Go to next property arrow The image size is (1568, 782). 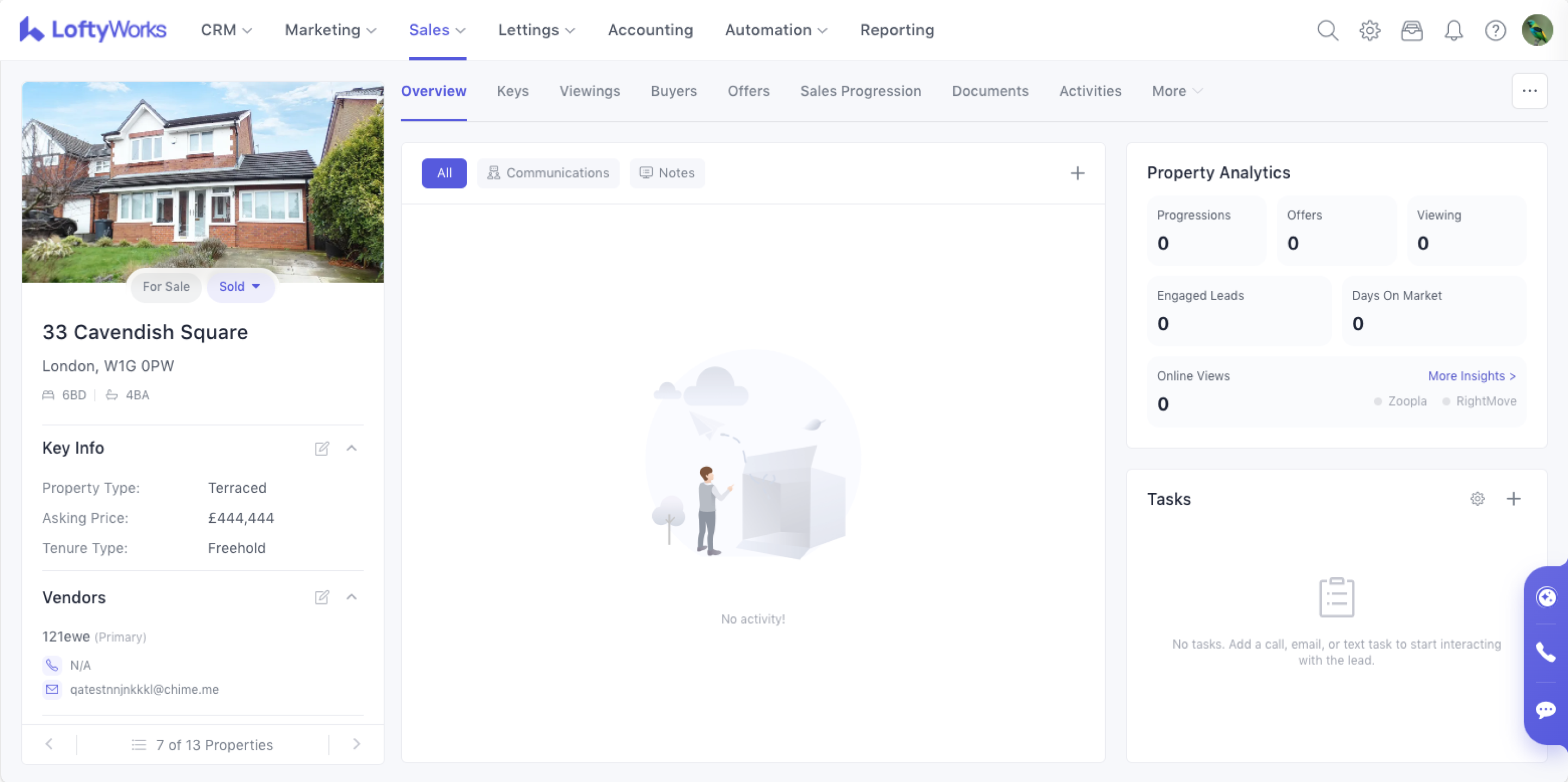tap(357, 744)
